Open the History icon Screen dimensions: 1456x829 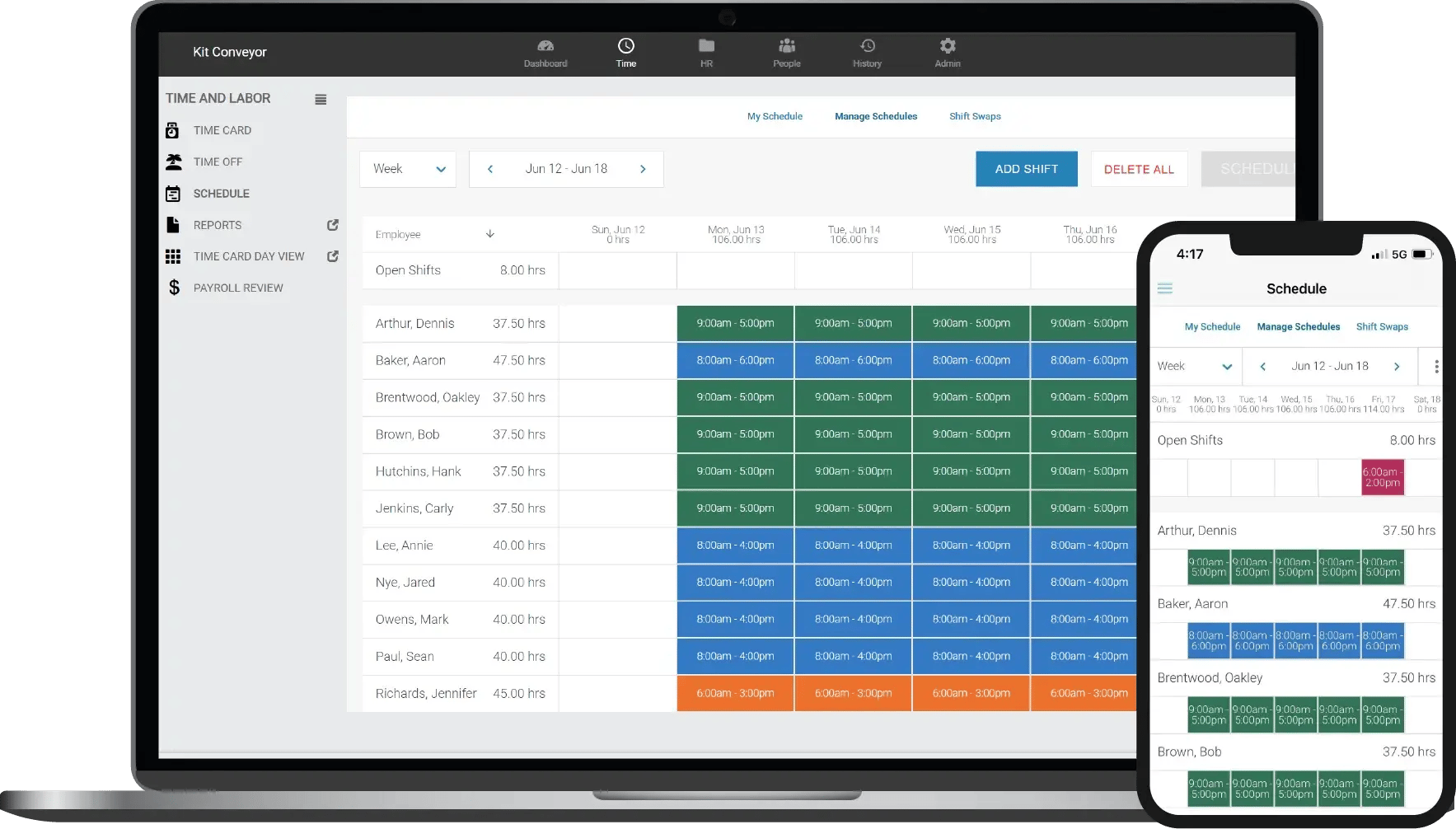(867, 46)
